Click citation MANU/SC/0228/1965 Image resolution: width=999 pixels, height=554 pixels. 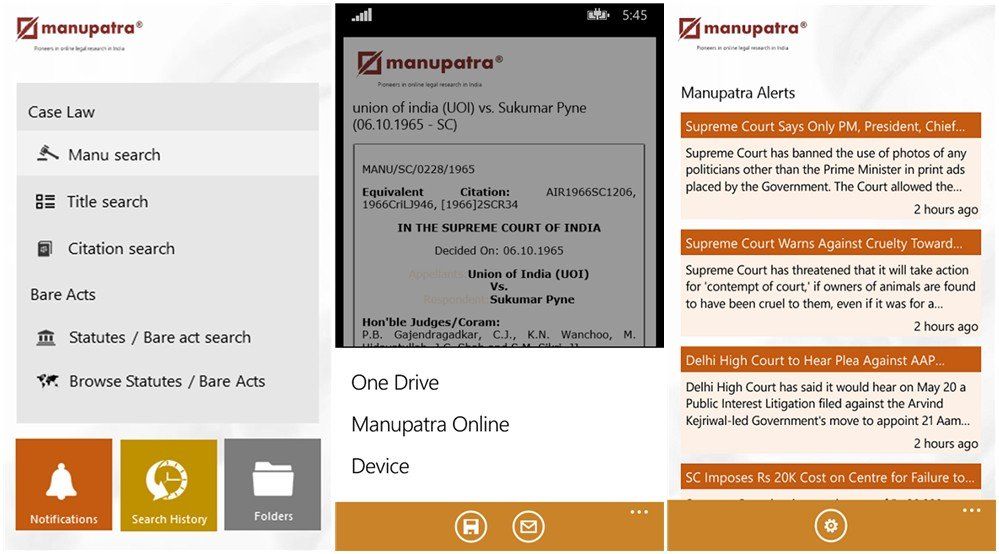pos(418,169)
